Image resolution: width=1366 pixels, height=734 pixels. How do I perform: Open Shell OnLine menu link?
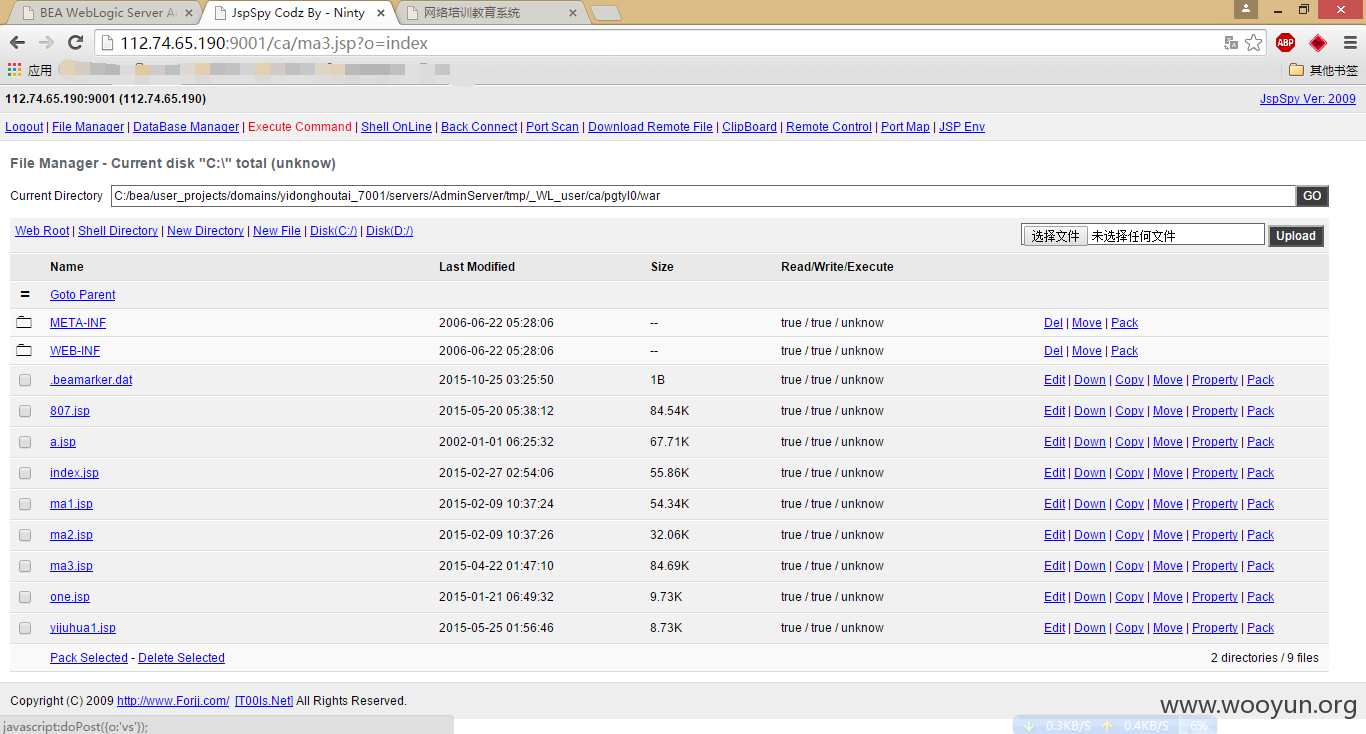[397, 127]
